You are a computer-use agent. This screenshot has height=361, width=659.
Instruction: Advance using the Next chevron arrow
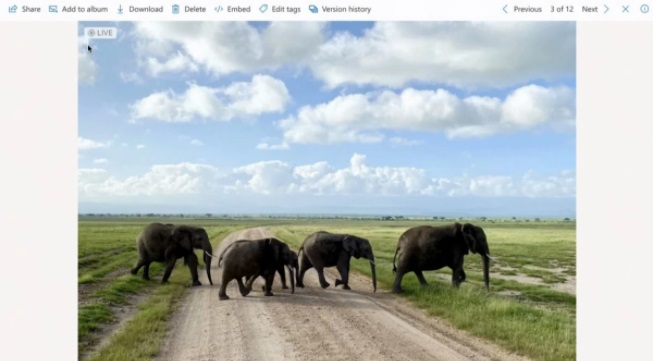tap(606, 9)
